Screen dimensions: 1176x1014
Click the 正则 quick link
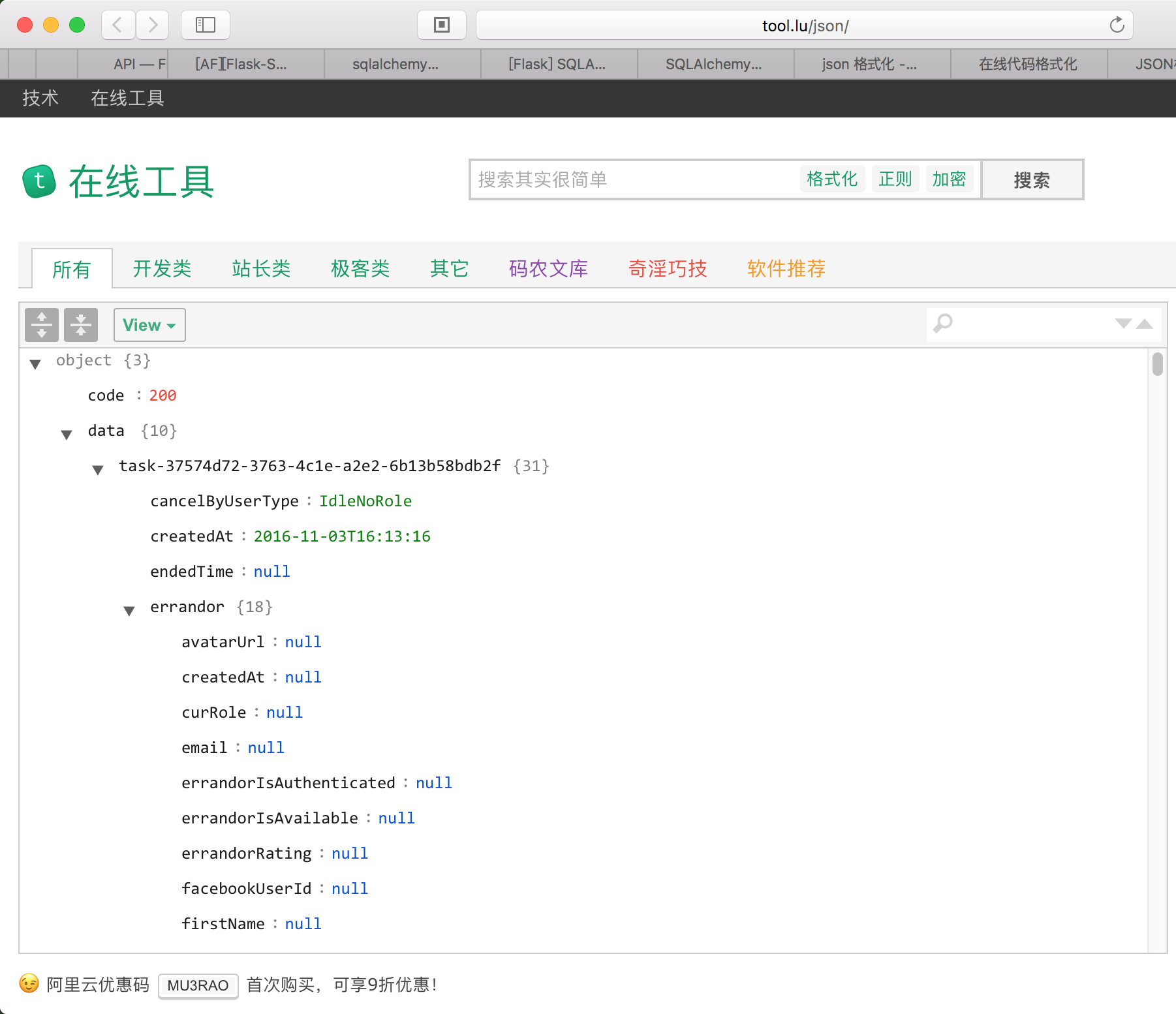pyautogui.click(x=895, y=179)
